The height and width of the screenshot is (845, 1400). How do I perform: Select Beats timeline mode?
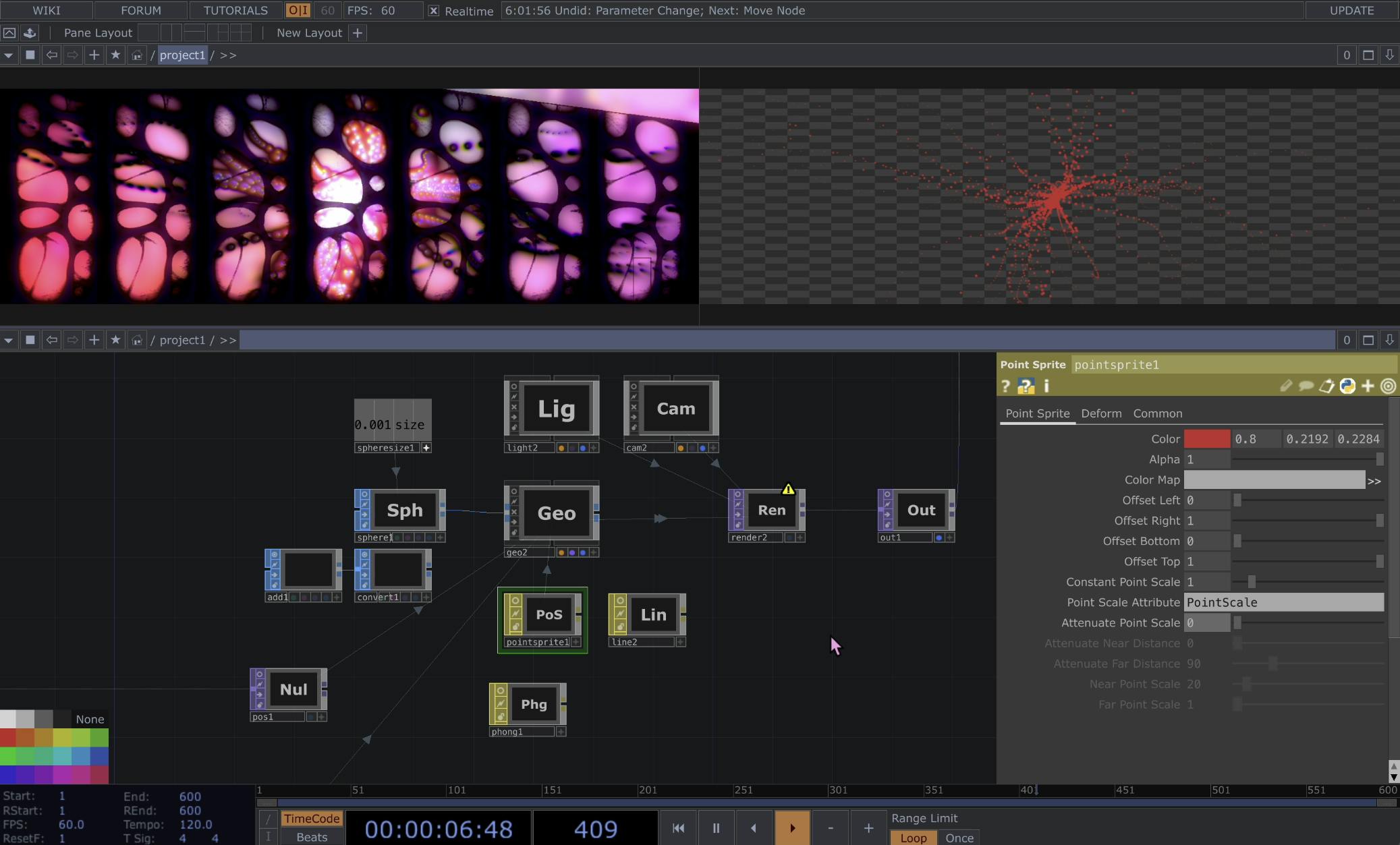312,837
